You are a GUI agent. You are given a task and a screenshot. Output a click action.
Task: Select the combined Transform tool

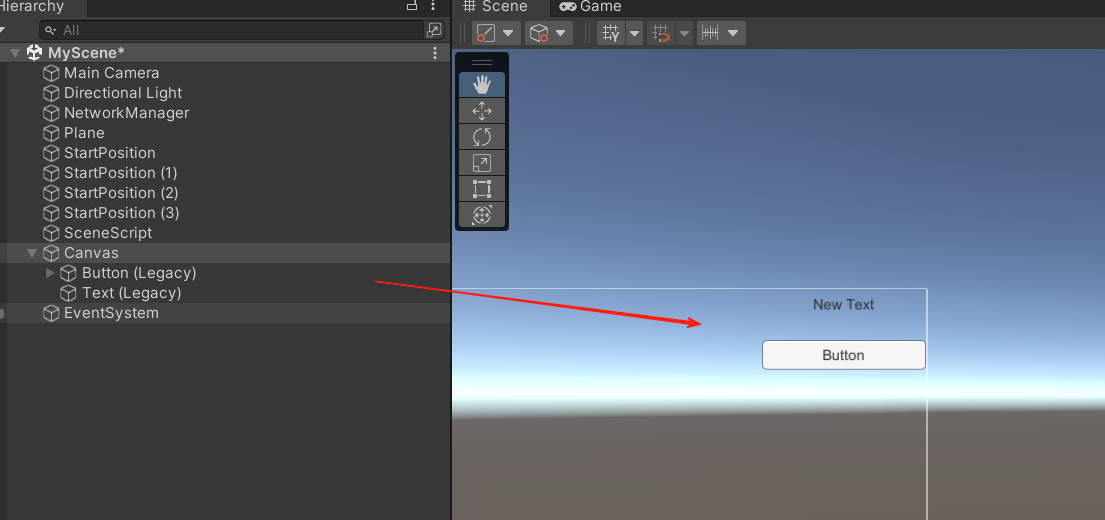pyautogui.click(x=482, y=215)
